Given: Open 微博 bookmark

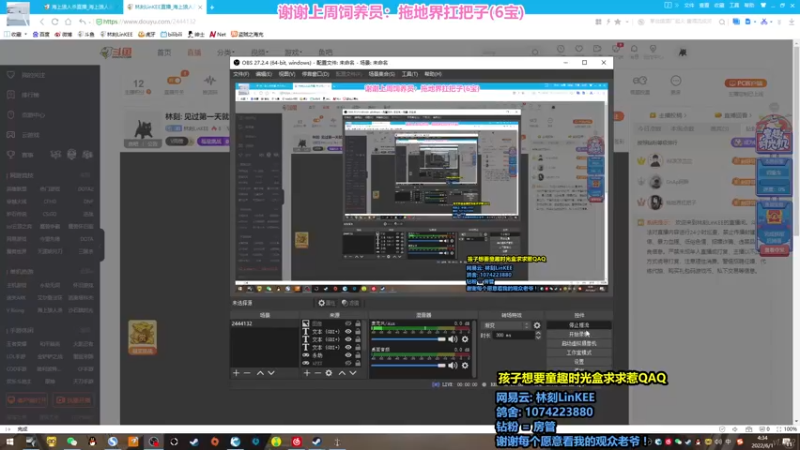Looking at the screenshot, I should tap(64, 34).
